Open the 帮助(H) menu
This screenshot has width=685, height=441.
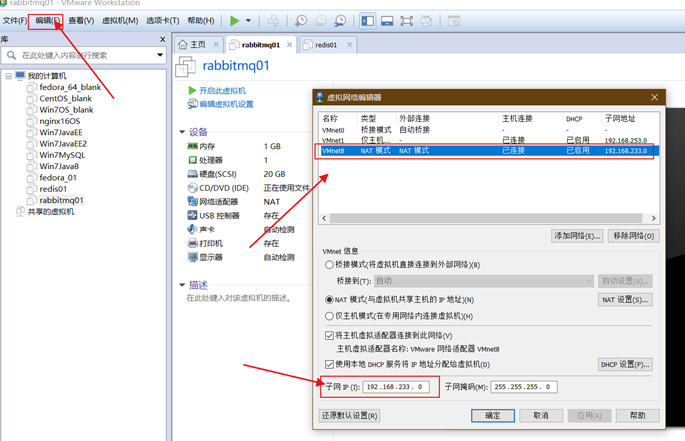[201, 21]
